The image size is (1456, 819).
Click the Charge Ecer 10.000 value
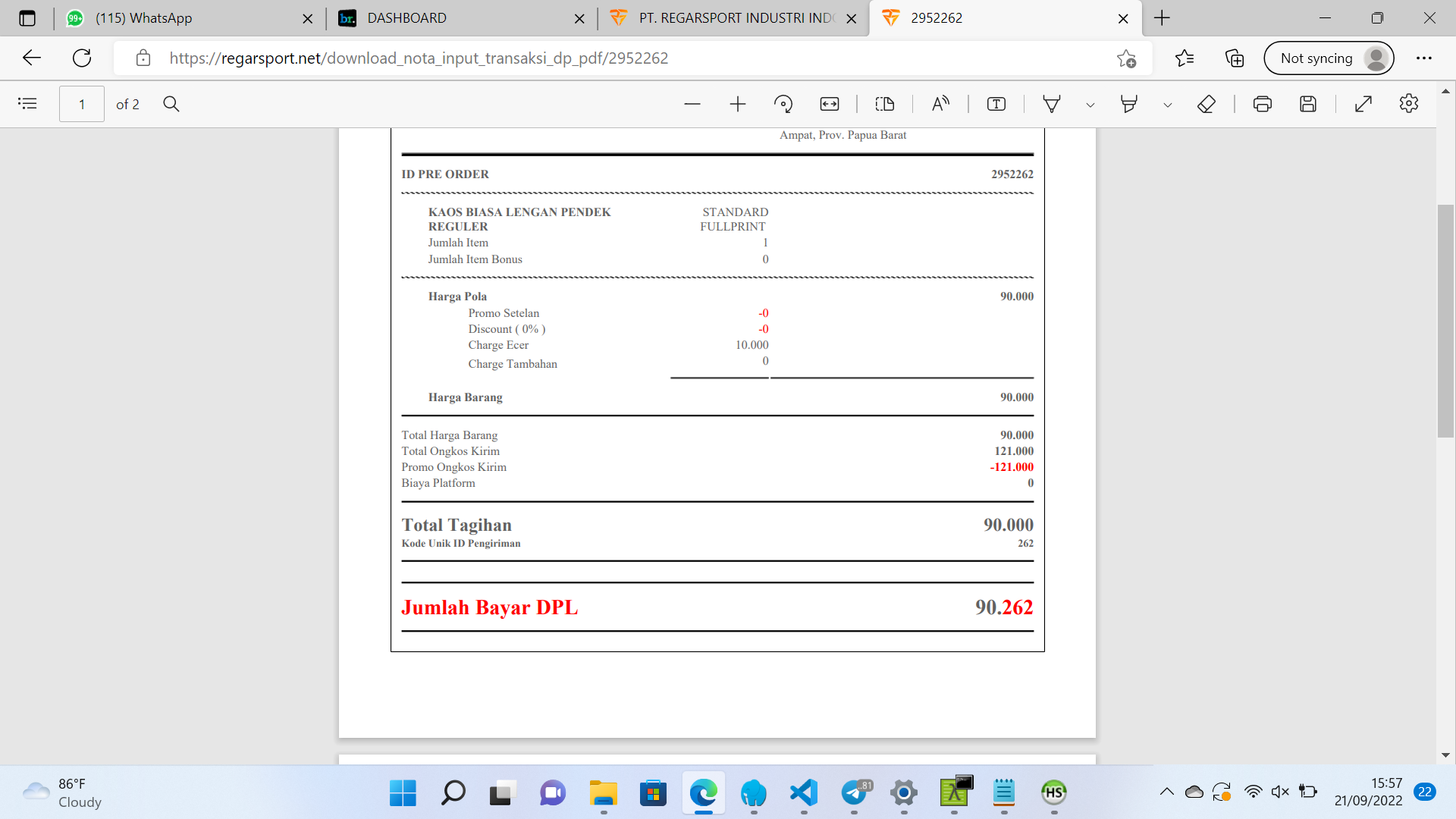[752, 345]
